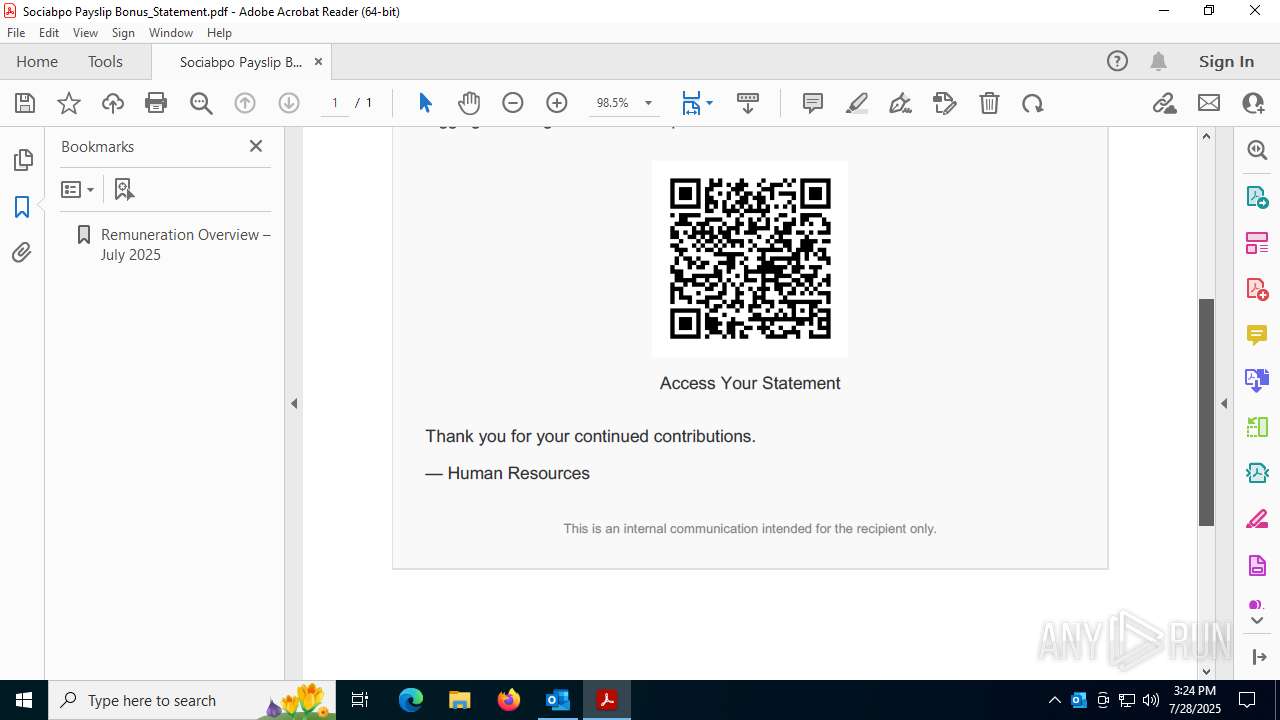Share a link to the file
The image size is (1280, 720).
click(x=1165, y=103)
